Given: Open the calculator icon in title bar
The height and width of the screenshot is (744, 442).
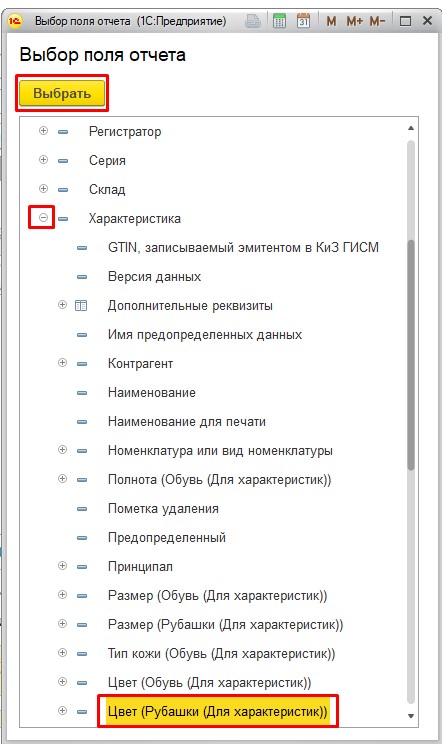Looking at the screenshot, I should pyautogui.click(x=279, y=21).
